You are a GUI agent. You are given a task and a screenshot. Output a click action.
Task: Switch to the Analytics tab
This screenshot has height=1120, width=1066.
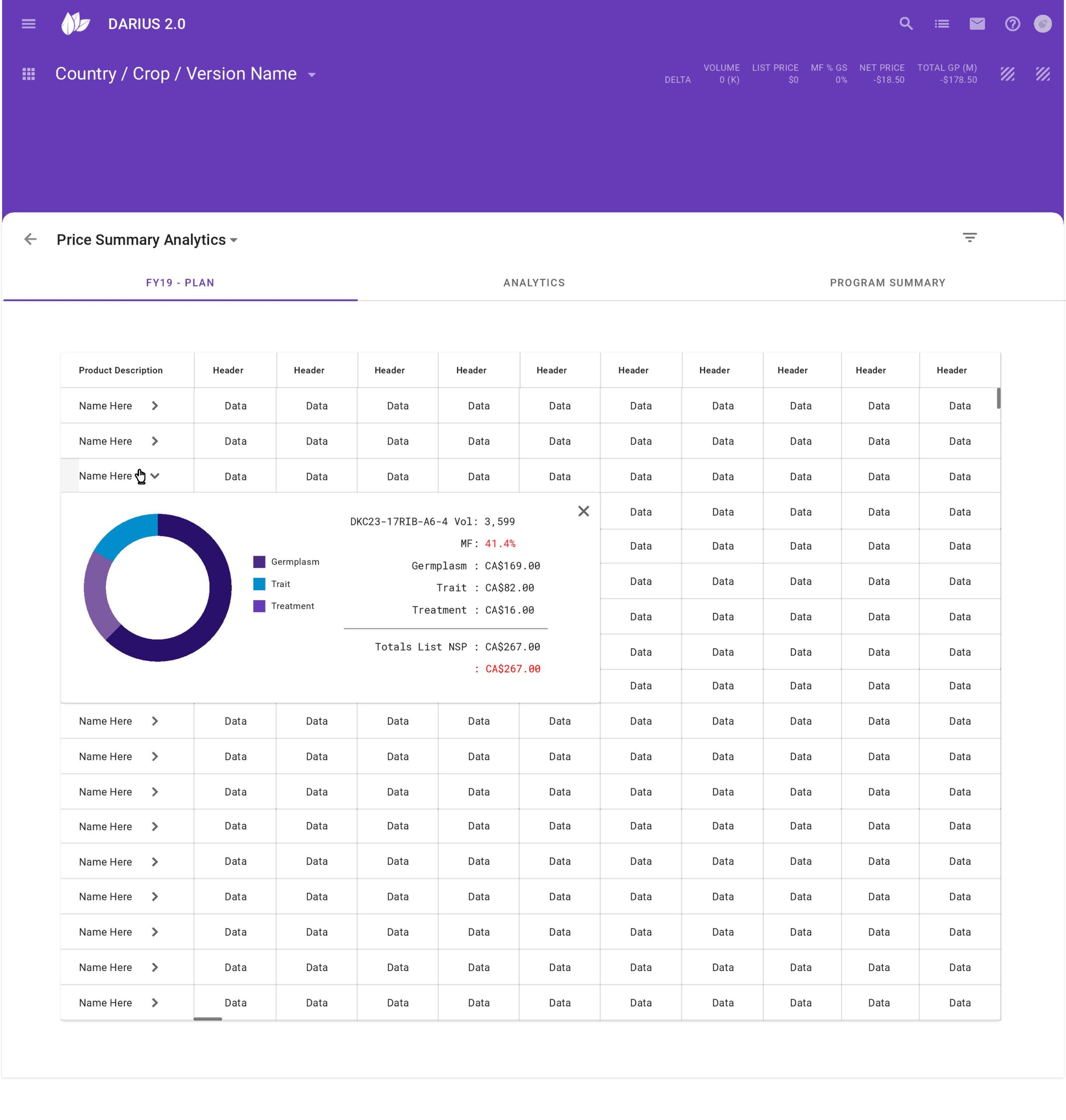(534, 283)
